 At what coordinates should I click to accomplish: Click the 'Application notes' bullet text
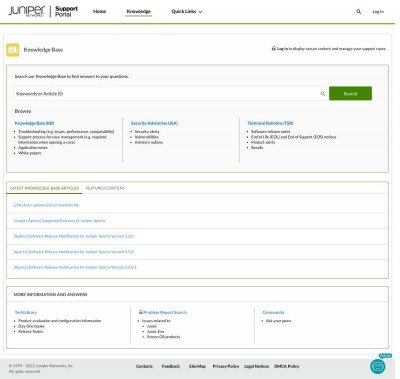(x=33, y=148)
